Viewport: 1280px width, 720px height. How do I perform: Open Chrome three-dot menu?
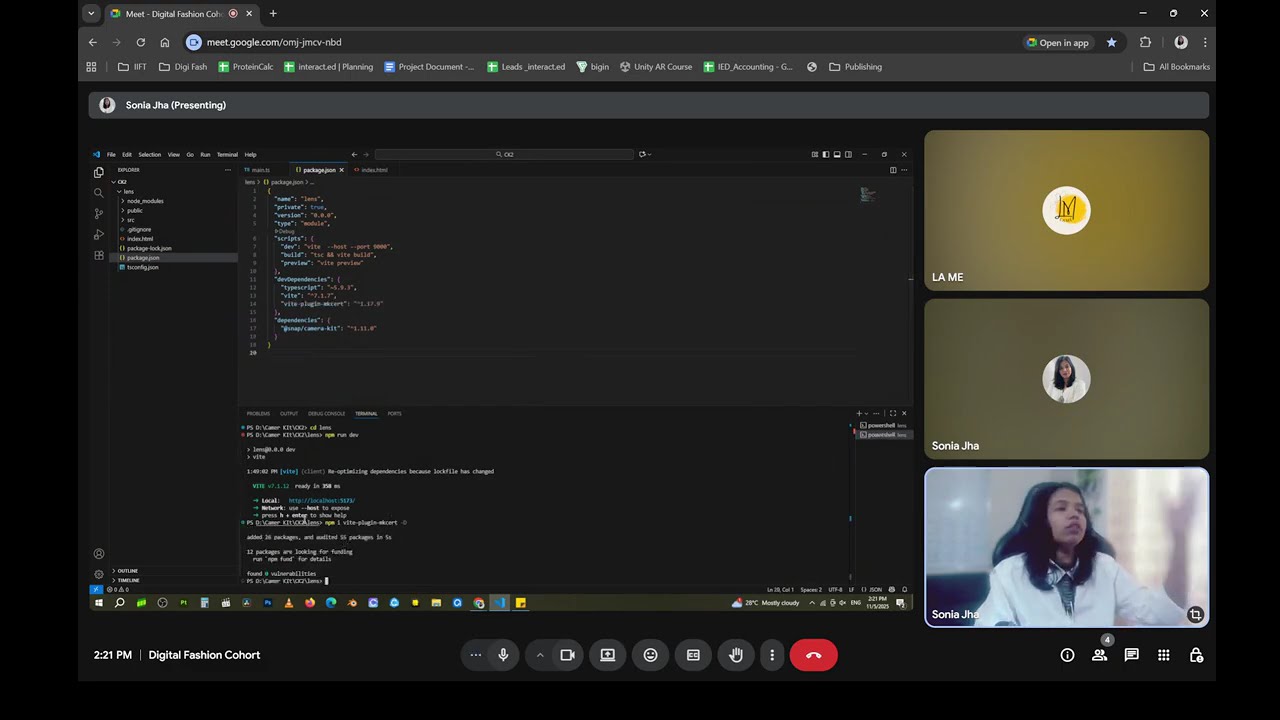pyautogui.click(x=1205, y=42)
